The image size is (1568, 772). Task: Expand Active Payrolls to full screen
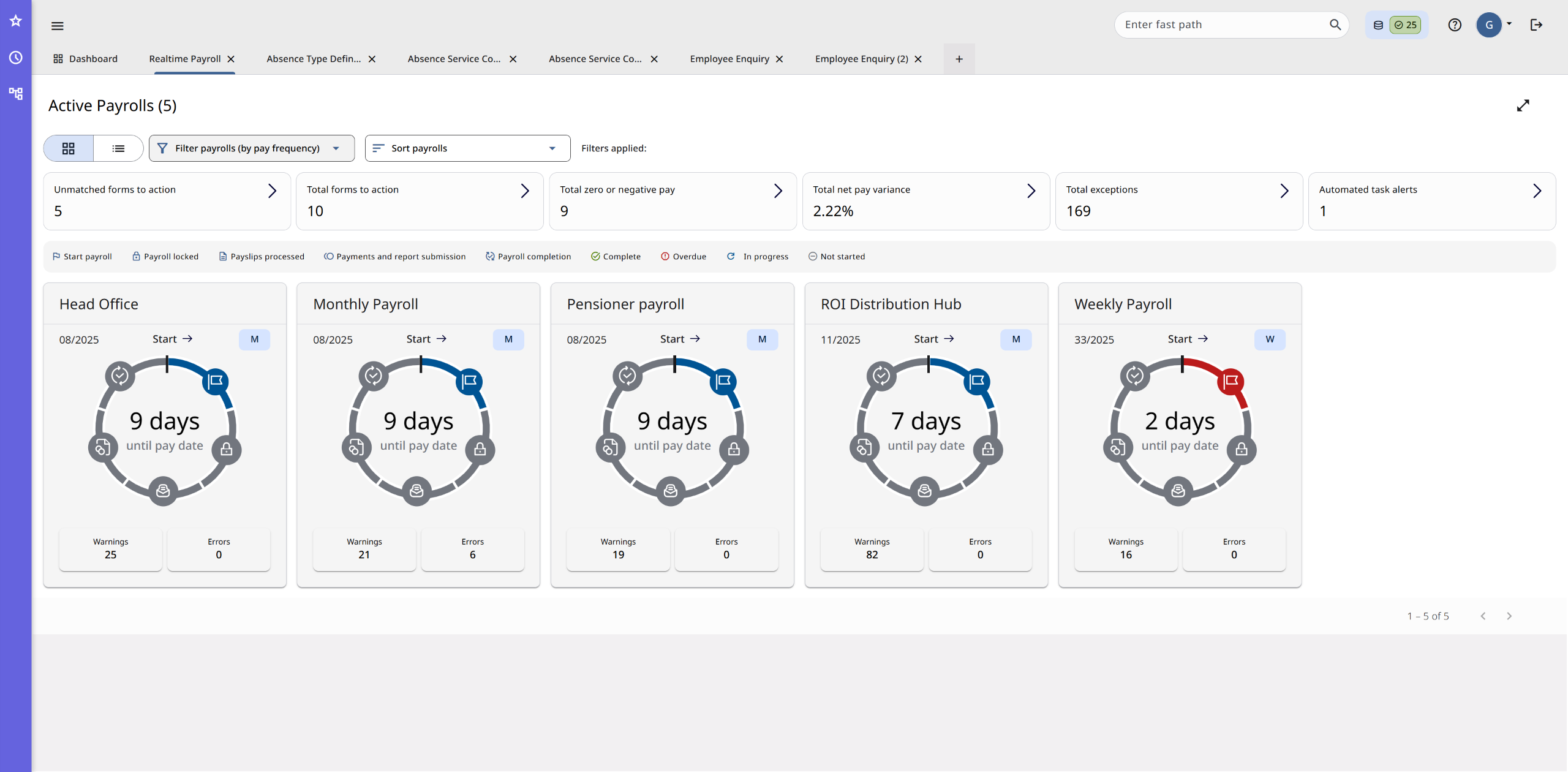point(1523,105)
